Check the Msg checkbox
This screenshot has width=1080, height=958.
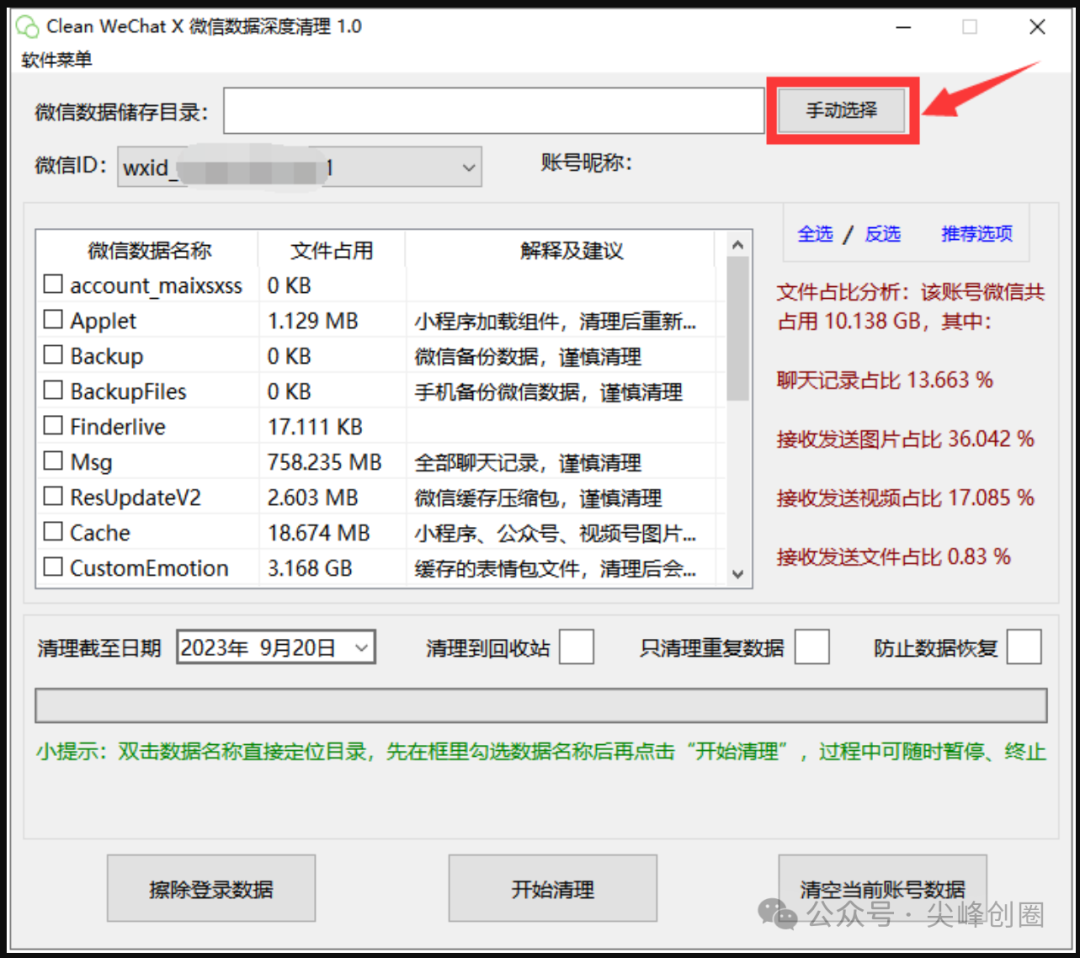pyautogui.click(x=53, y=461)
